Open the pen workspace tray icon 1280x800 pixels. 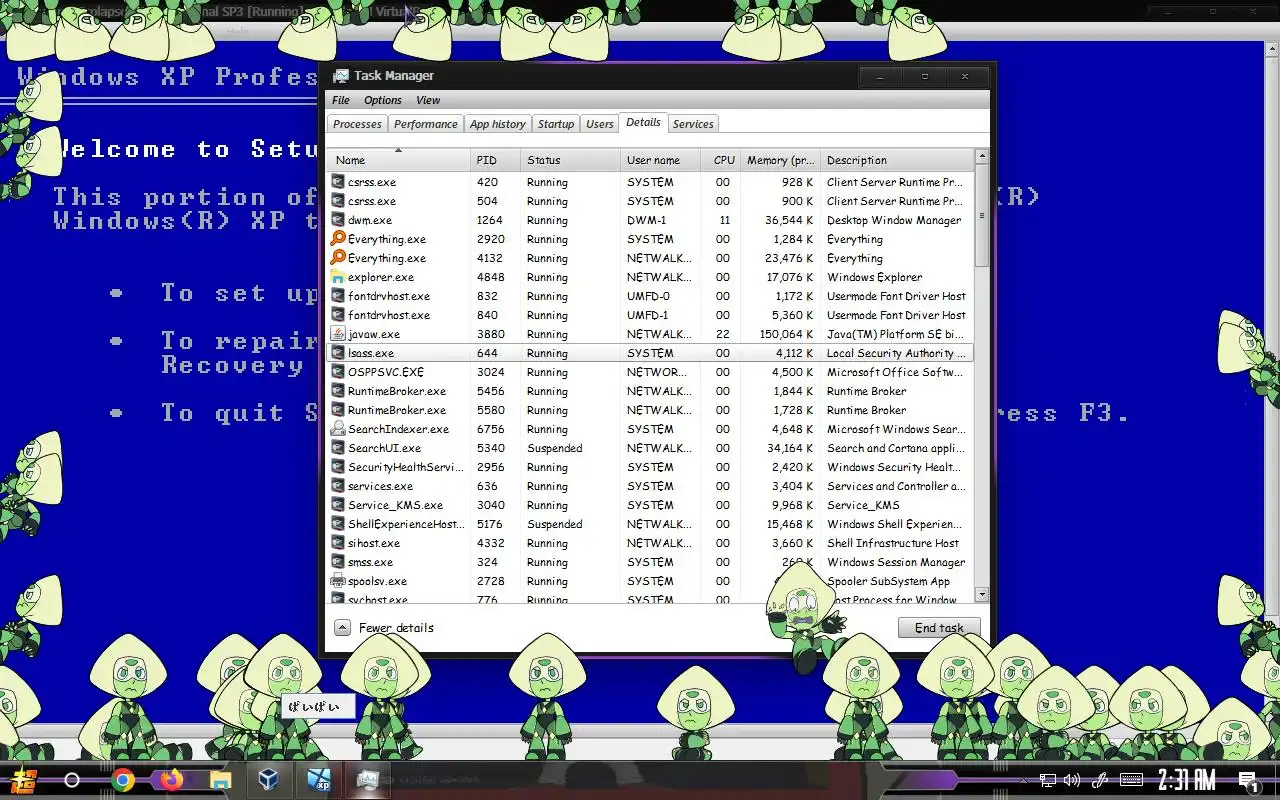click(x=1100, y=780)
